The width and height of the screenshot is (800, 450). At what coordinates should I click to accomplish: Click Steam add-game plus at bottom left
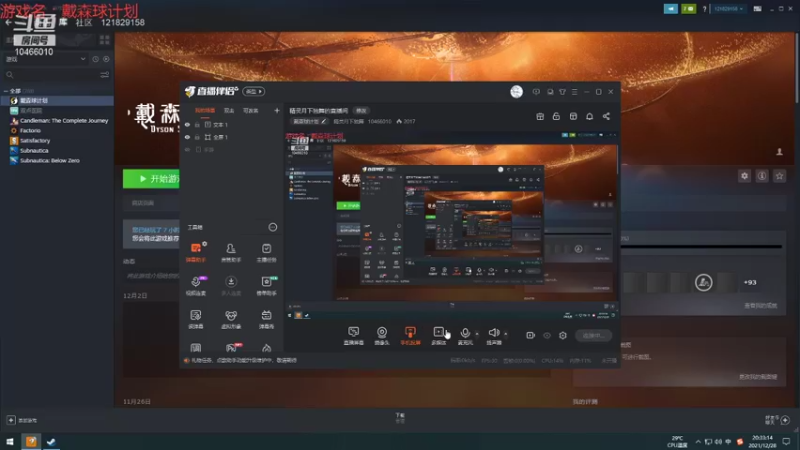pos(11,420)
